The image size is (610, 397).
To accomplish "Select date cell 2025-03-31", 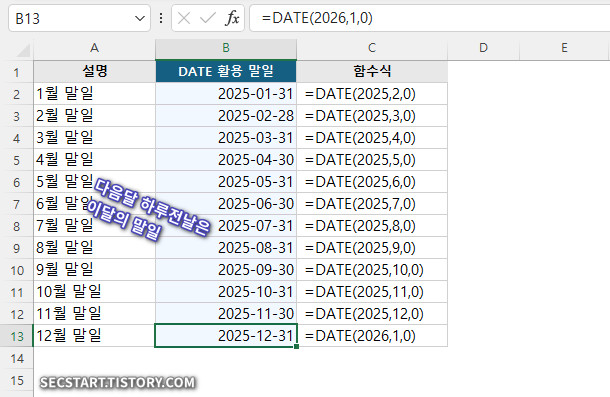I will point(226,138).
